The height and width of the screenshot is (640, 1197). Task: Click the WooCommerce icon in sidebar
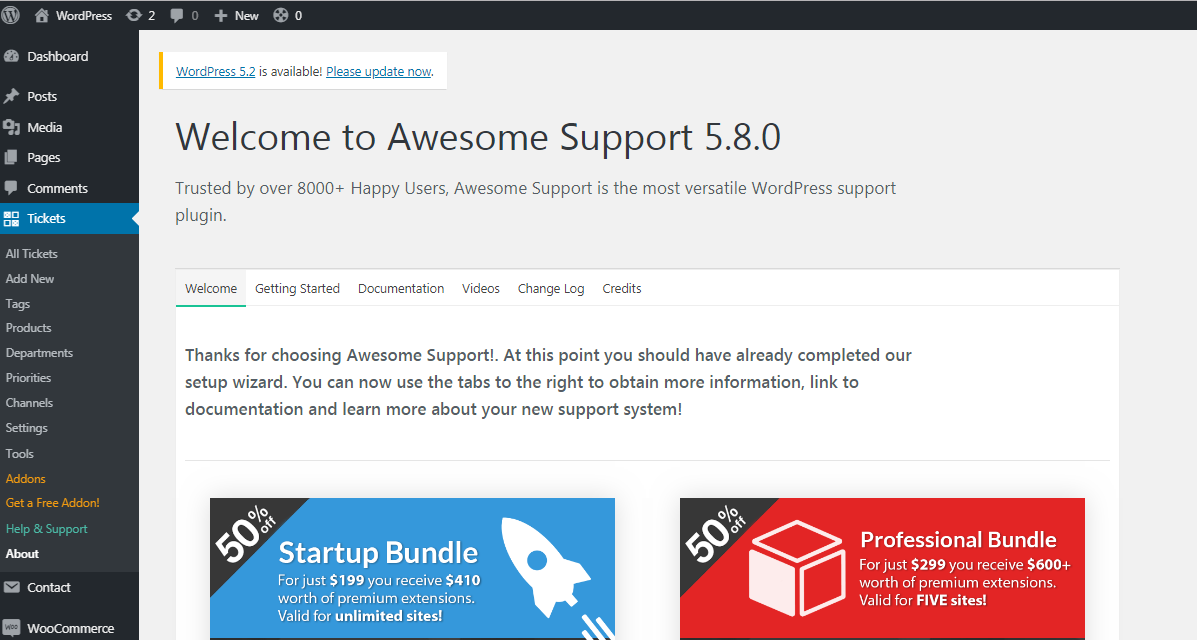pos(11,628)
